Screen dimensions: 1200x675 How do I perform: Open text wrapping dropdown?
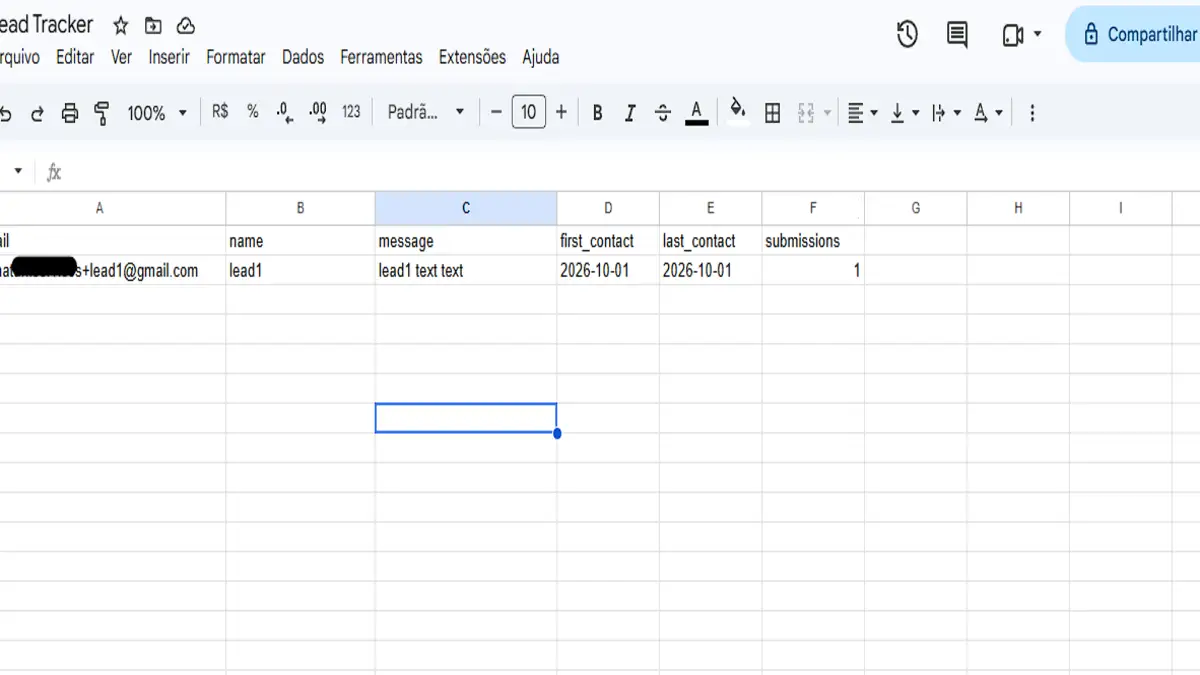point(946,113)
